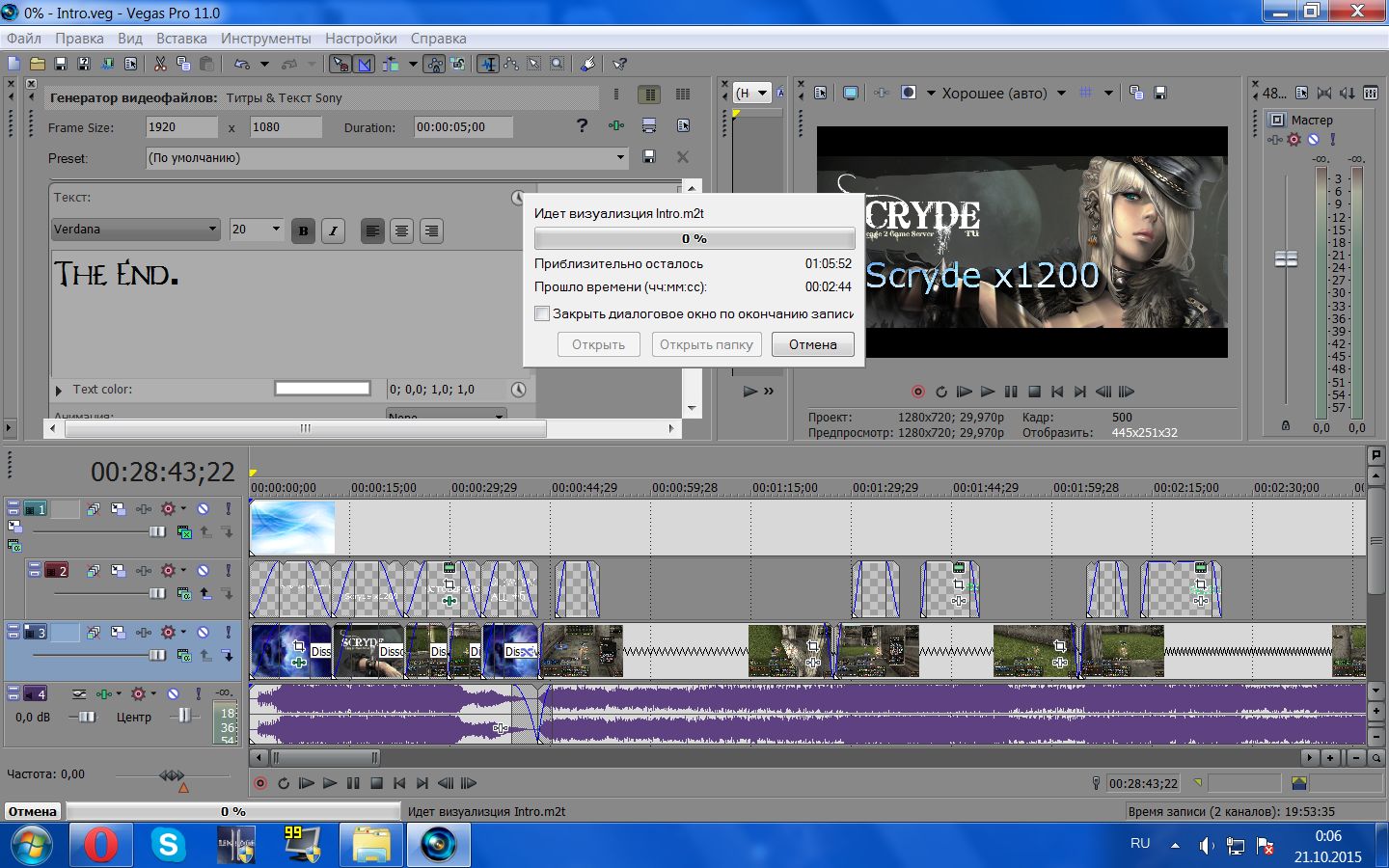Click the Отмена button in render dialog
The image size is (1389, 868).
812,344
